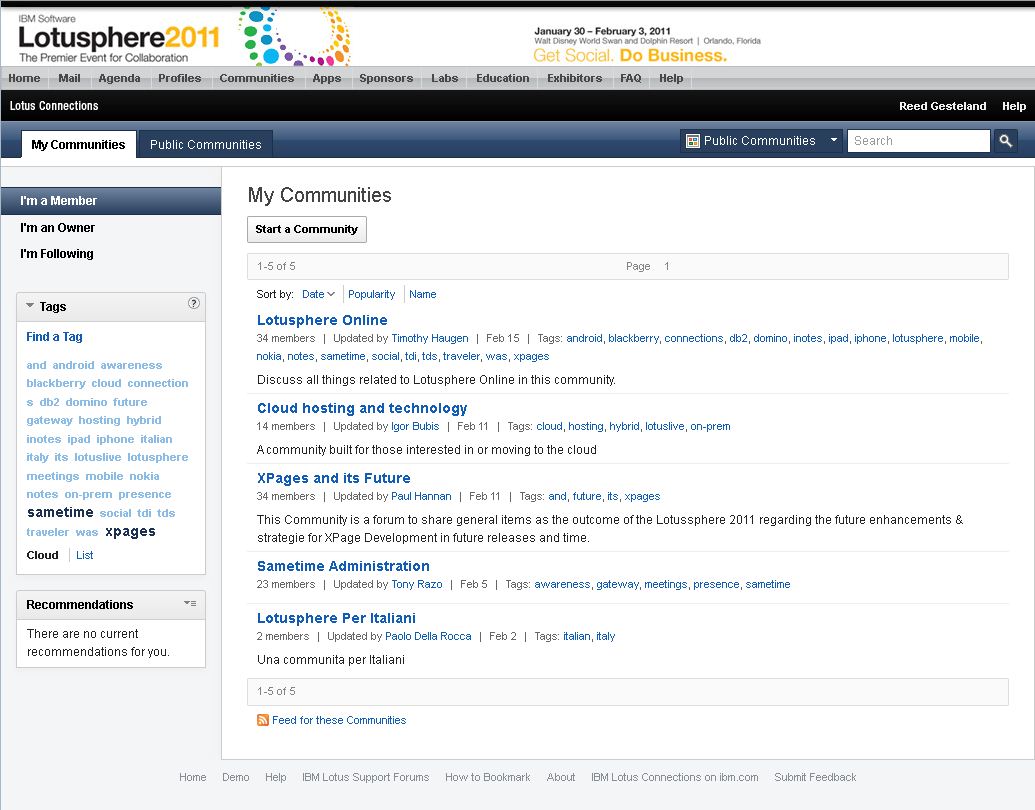The height and width of the screenshot is (810, 1035).
Task: Open the Public Communities search scope dropdown
Action: point(762,141)
